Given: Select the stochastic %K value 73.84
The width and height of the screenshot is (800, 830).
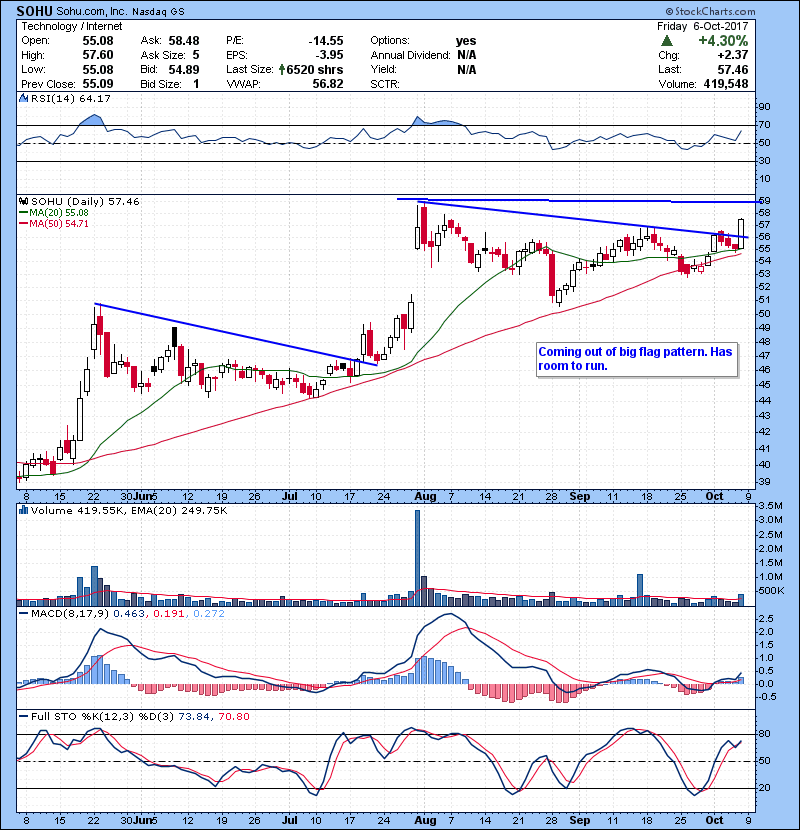Looking at the screenshot, I should coord(194,717).
